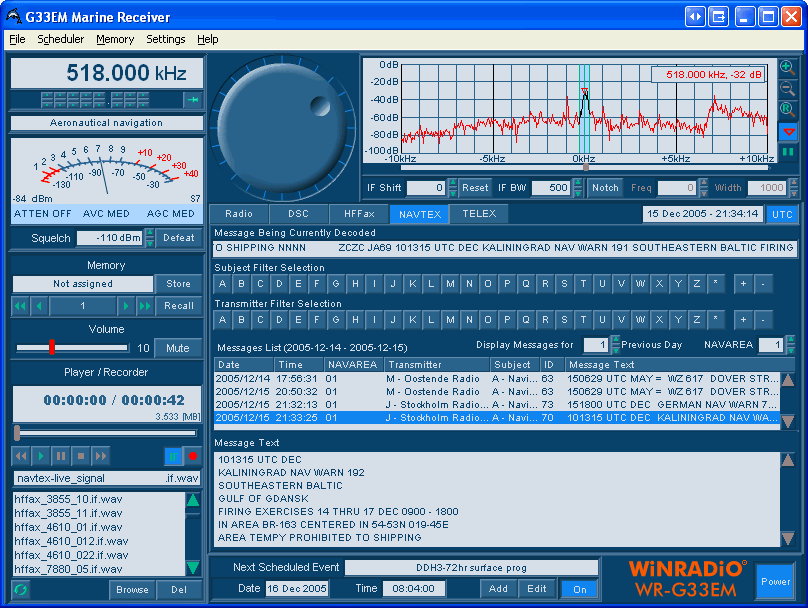Click the red triangle marker icon beside the spectrum
Image resolution: width=808 pixels, height=608 pixels.
coord(788,130)
